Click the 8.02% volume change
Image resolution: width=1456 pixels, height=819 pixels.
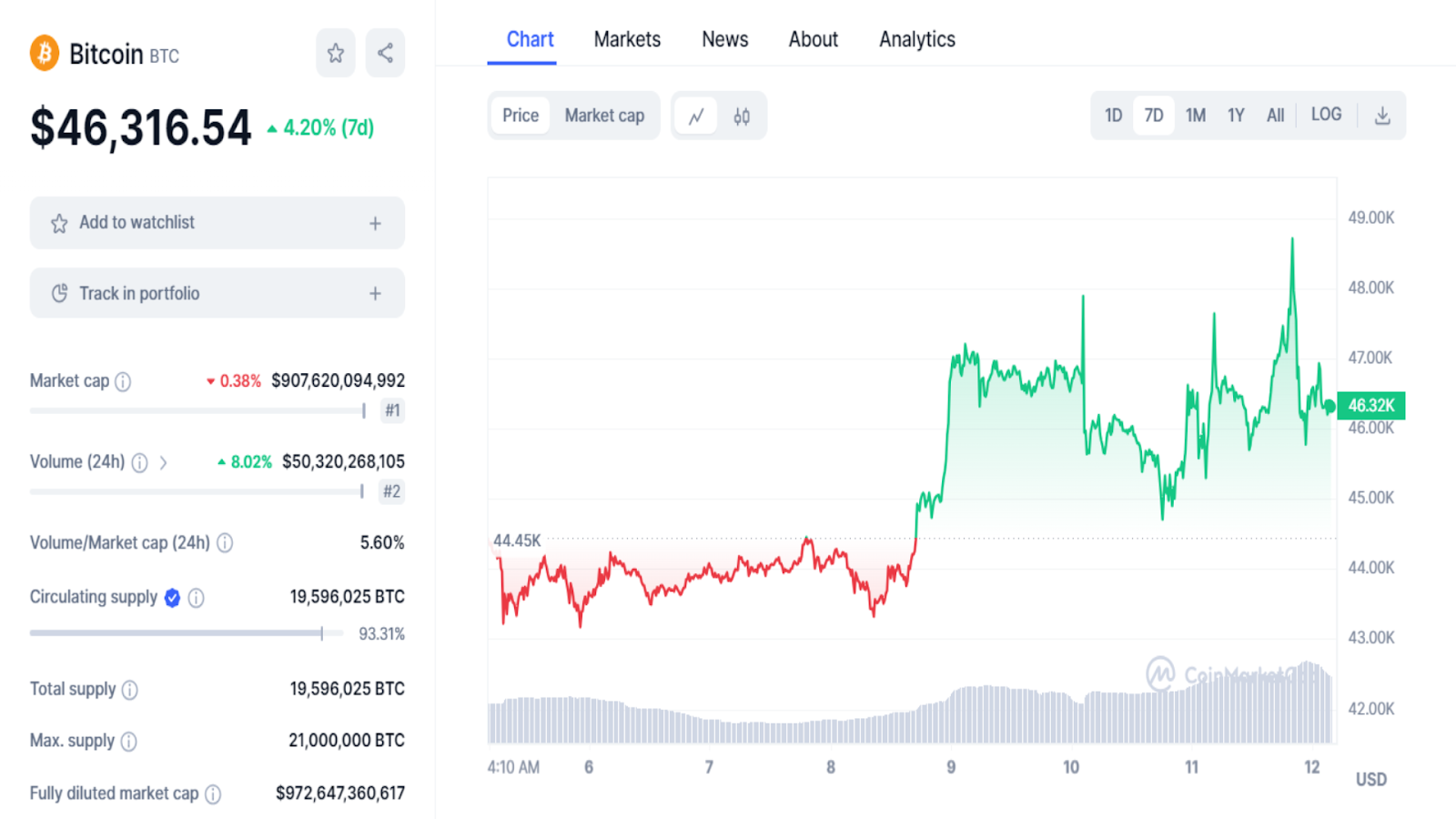[245, 462]
